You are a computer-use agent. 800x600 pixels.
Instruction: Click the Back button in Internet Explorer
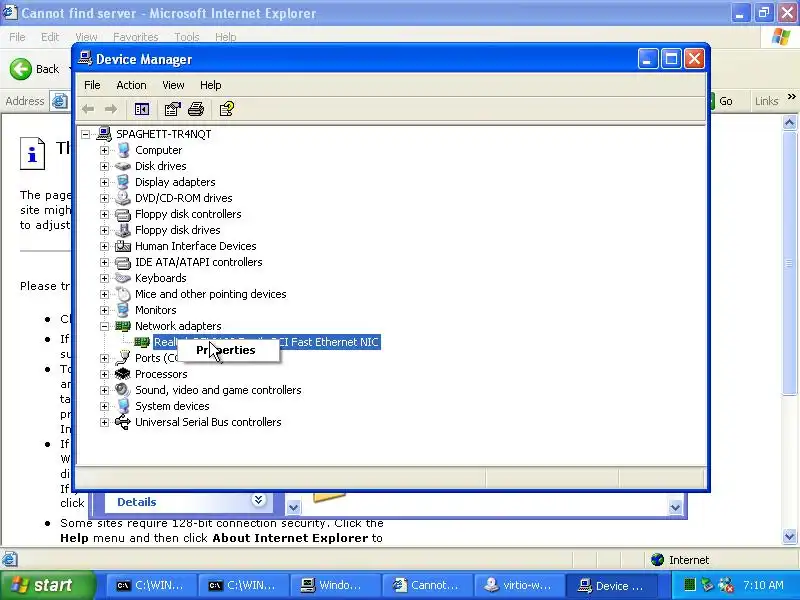(35, 69)
